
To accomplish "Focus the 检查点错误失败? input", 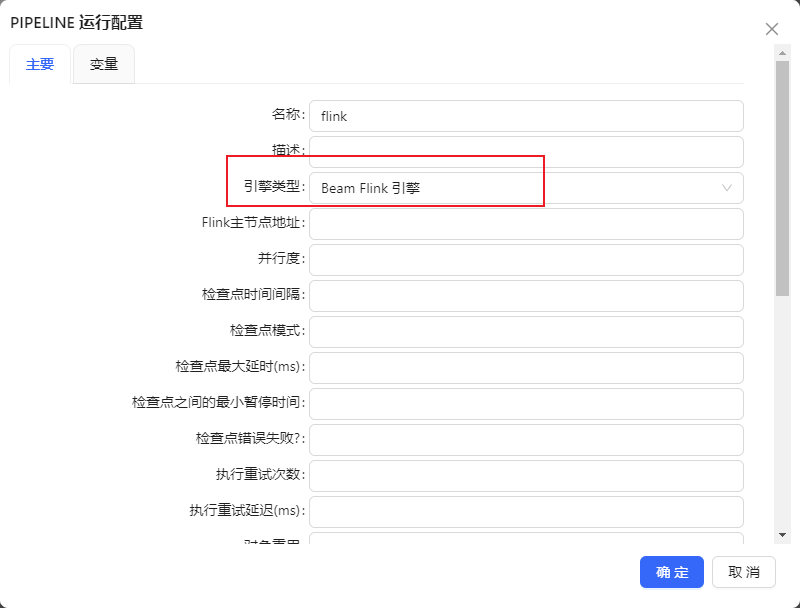I will 526,440.
